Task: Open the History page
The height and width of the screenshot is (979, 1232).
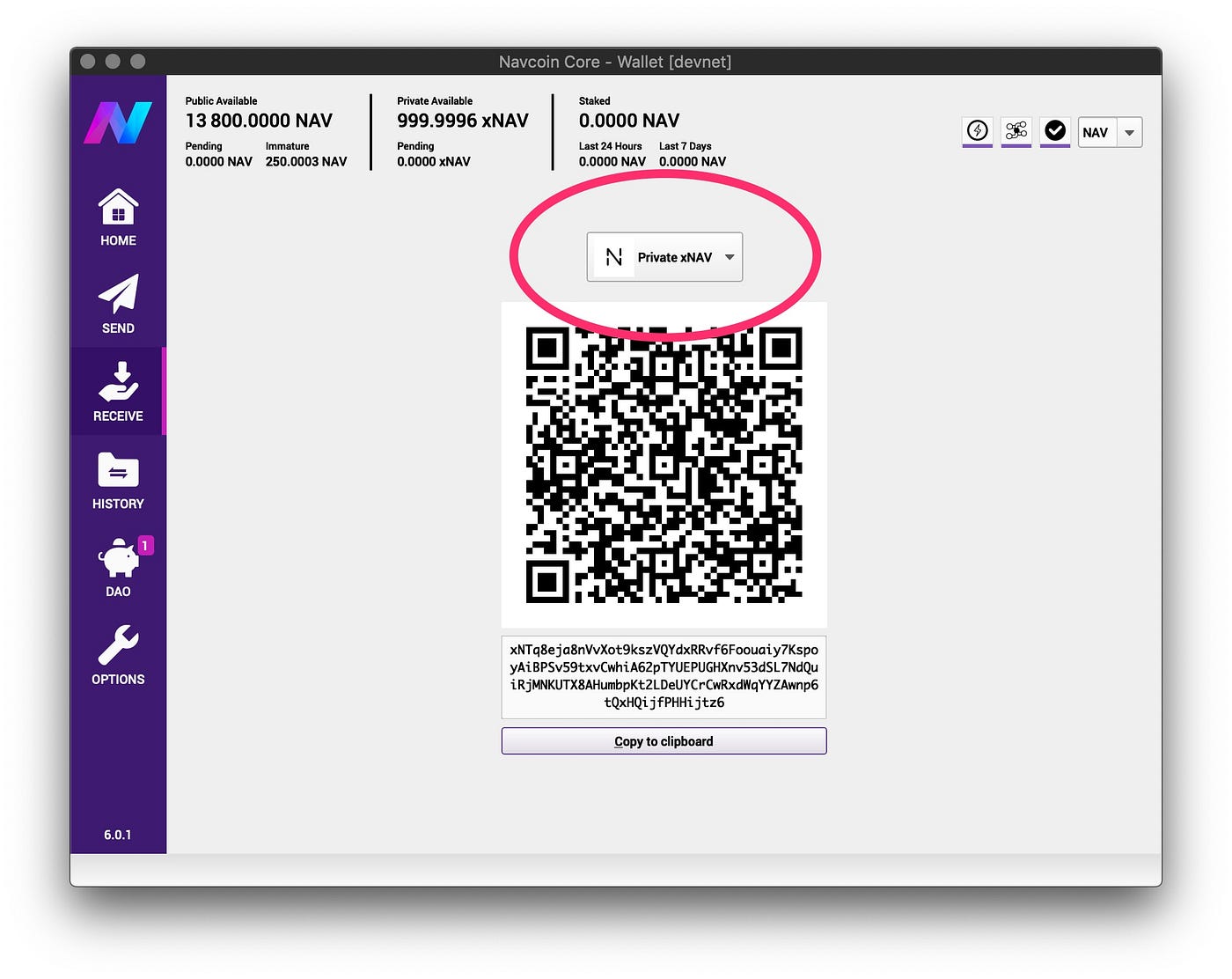Action: click(x=118, y=481)
